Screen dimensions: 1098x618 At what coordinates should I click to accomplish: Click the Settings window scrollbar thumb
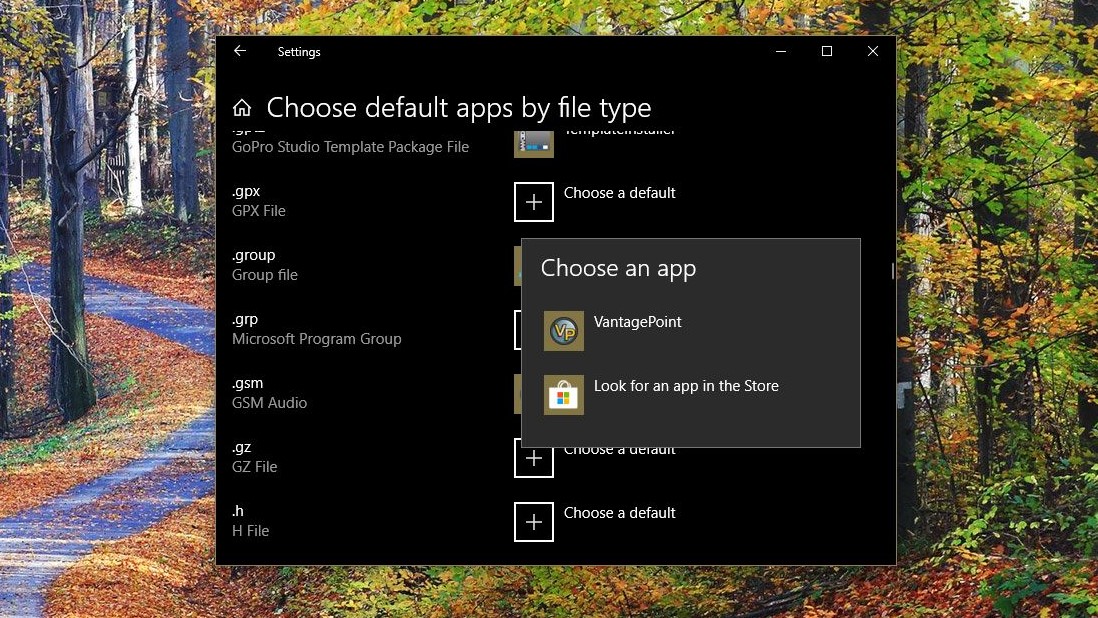click(x=893, y=271)
